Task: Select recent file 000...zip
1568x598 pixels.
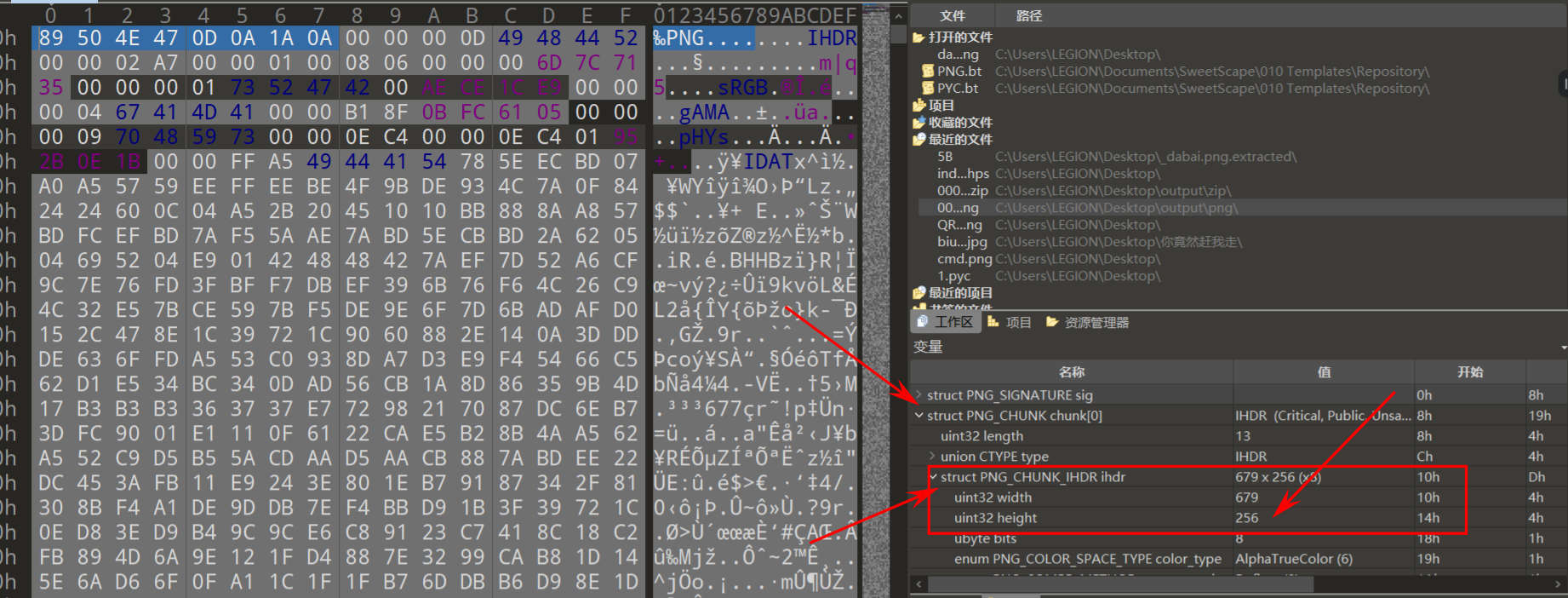Action: pos(1239,191)
